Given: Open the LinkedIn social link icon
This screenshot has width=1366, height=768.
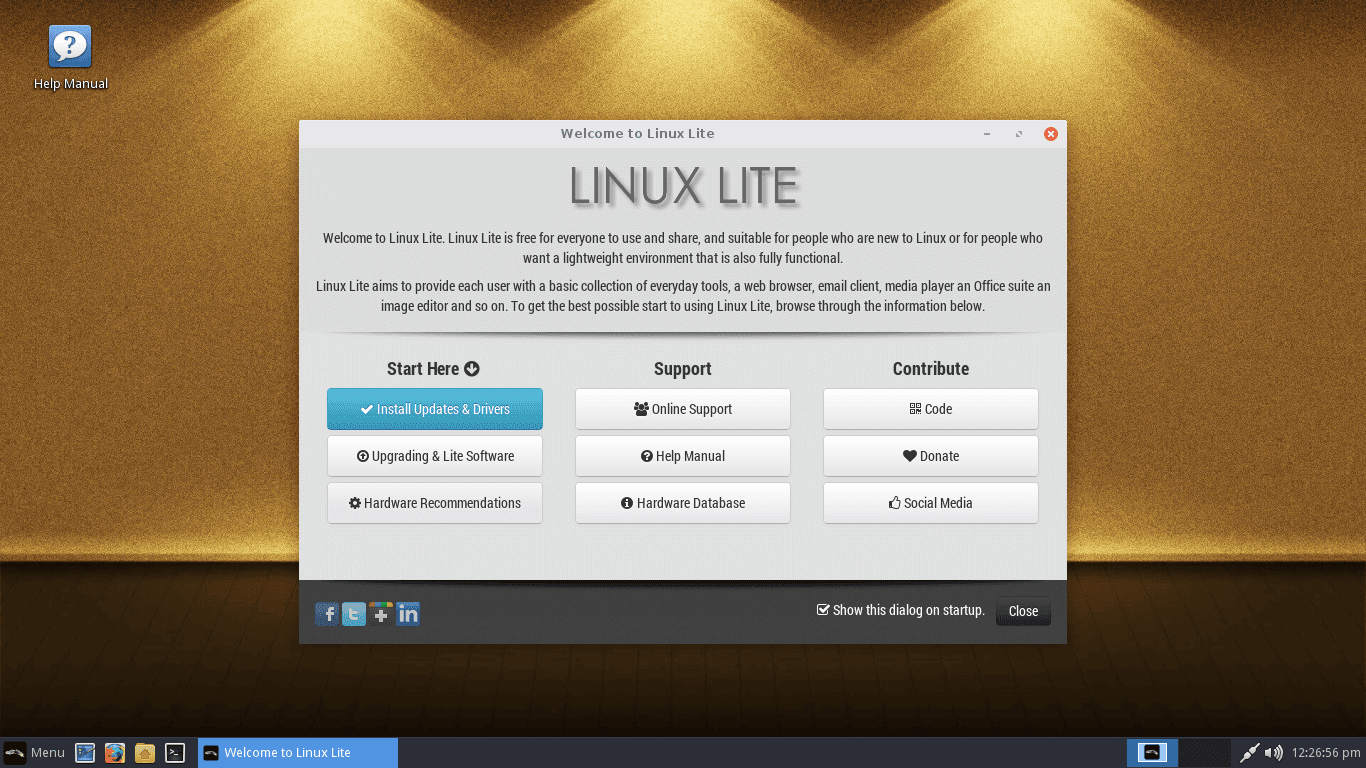Looking at the screenshot, I should tap(408, 614).
